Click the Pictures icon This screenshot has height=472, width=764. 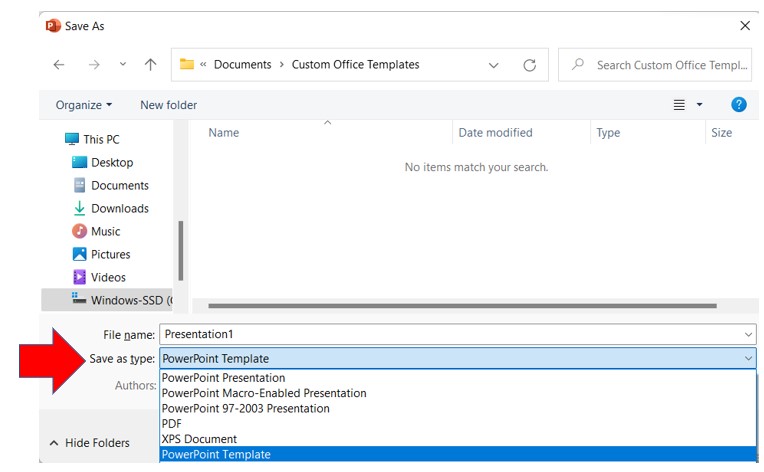pyautogui.click(x=79, y=254)
